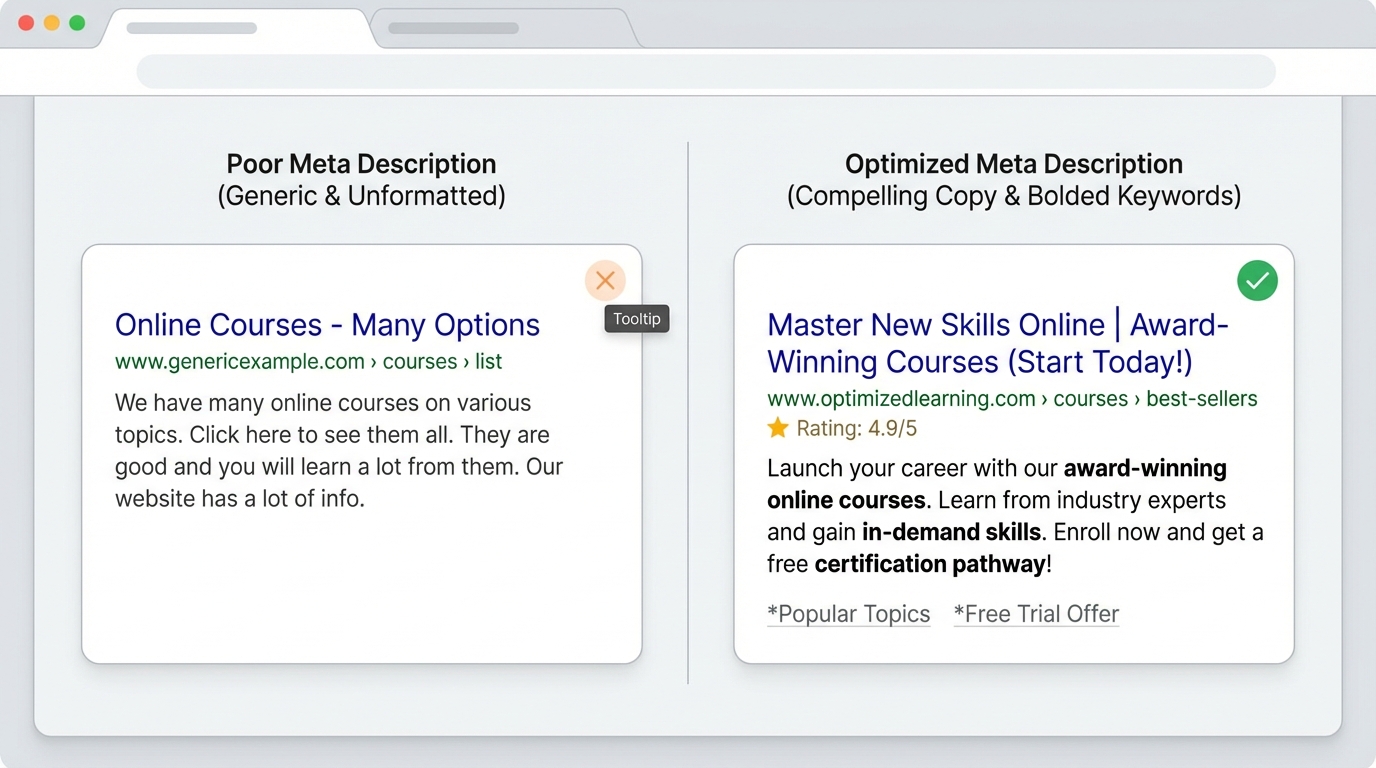
Task: Click the best-sellers breadcrumb segment
Action: click(x=1201, y=398)
